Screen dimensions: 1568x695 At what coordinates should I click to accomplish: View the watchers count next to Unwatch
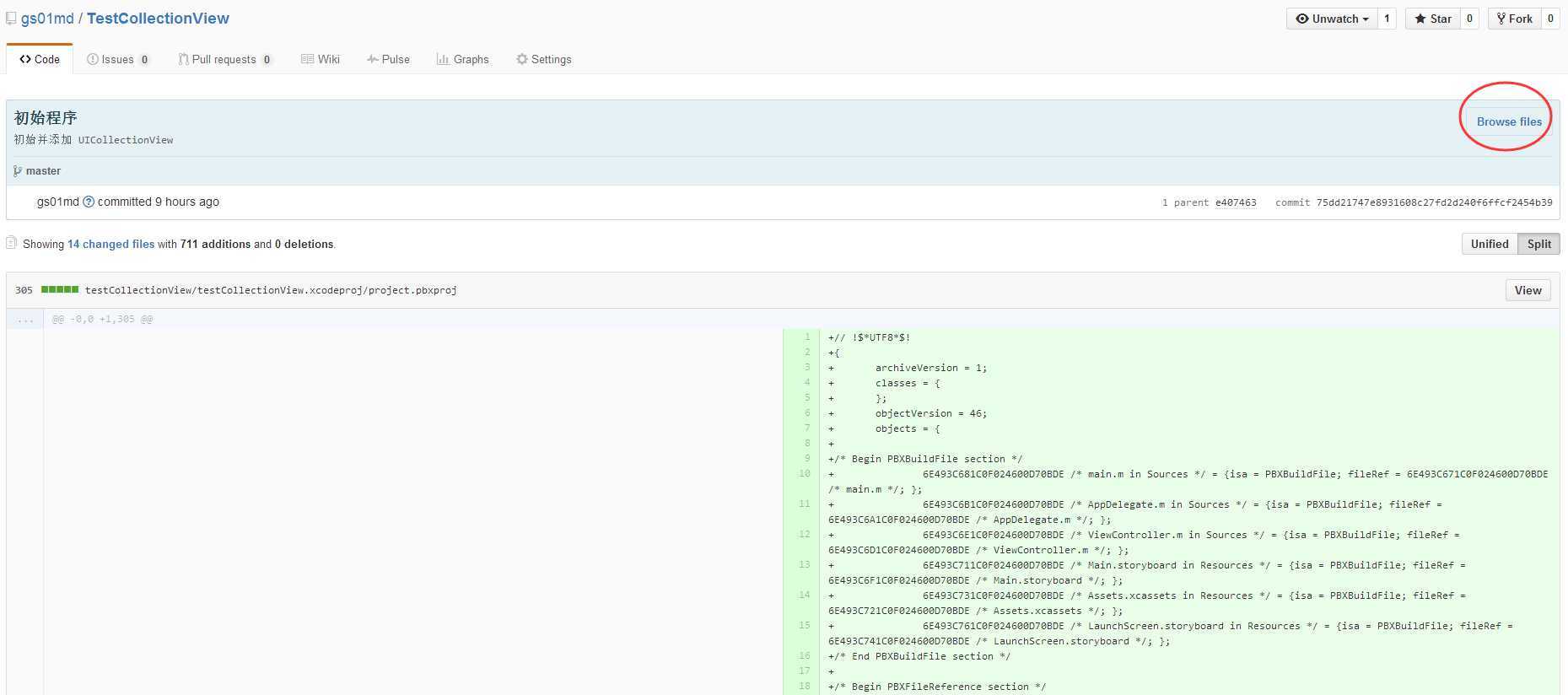pyautogui.click(x=1387, y=19)
